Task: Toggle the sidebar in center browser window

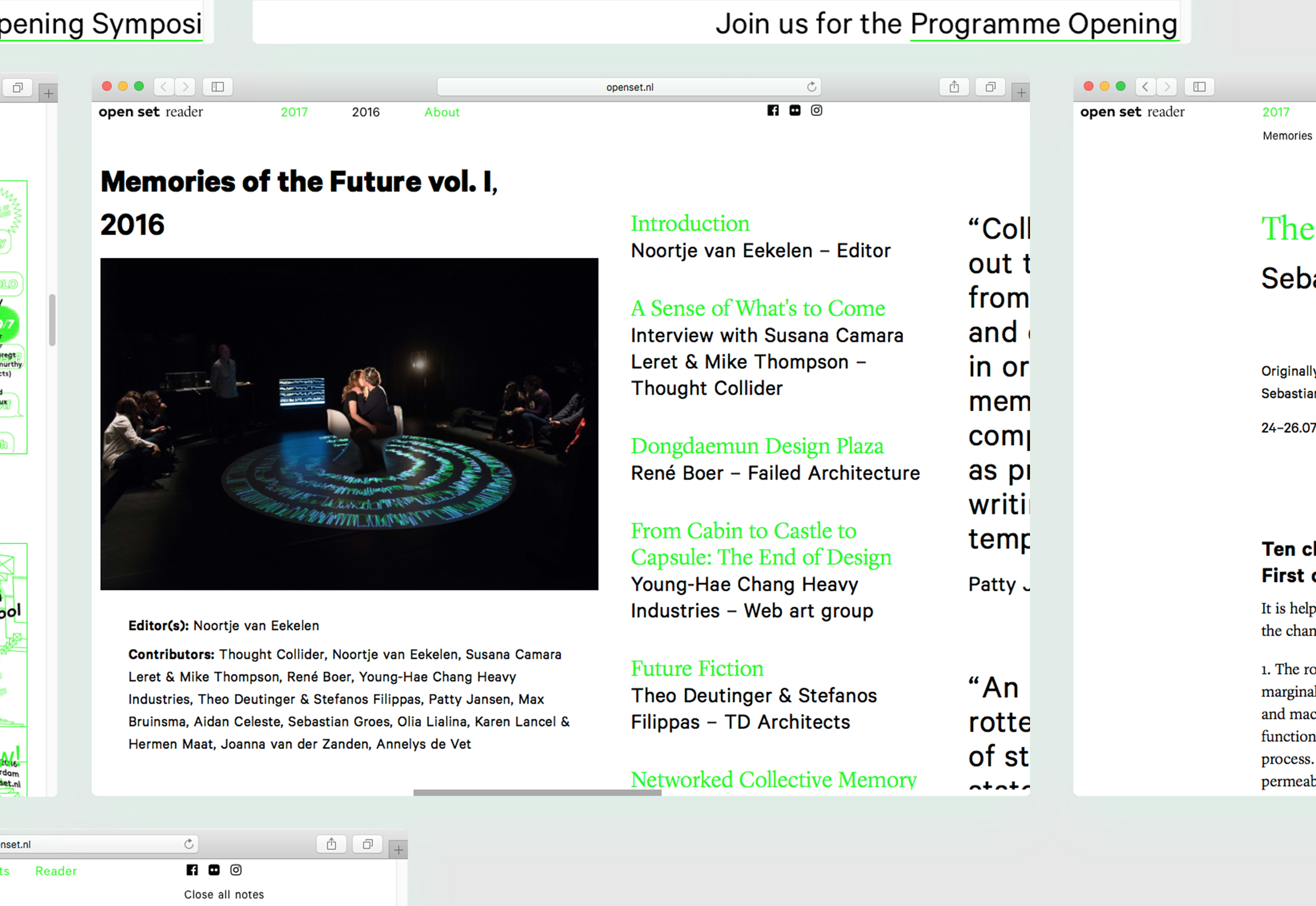Action: 218,87
